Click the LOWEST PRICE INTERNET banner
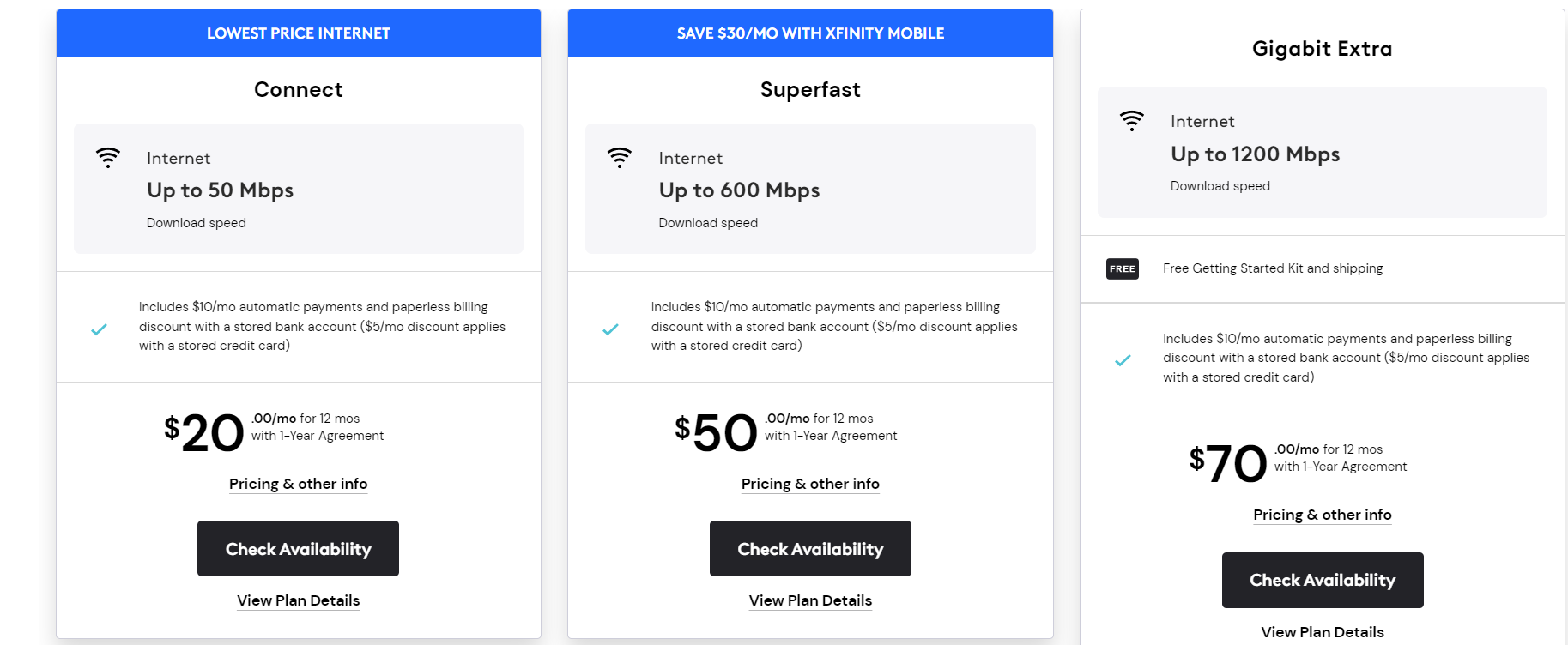 coord(298,33)
